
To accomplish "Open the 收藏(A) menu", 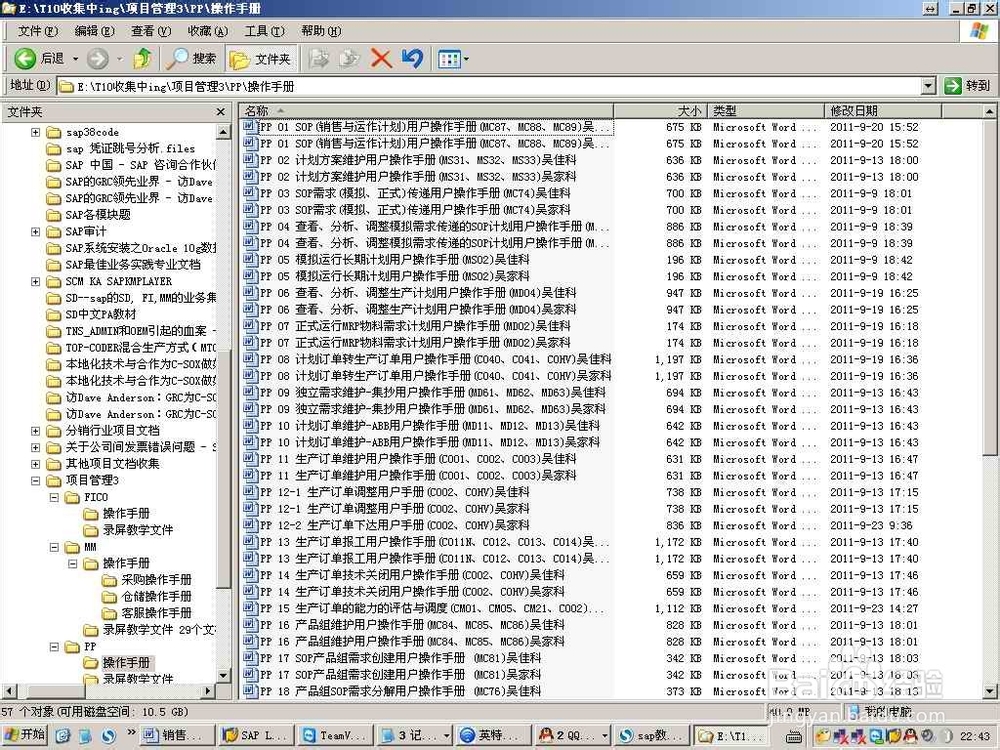I will pyautogui.click(x=208, y=31).
